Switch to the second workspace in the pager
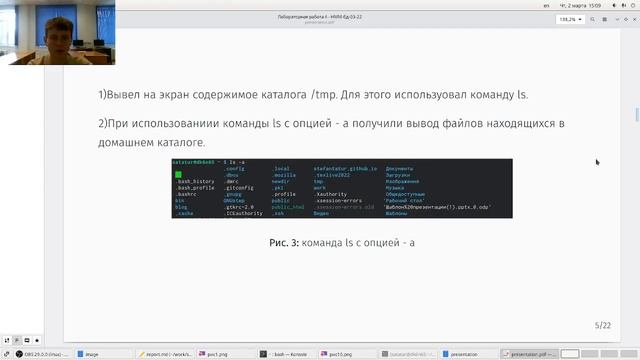 [590, 354]
